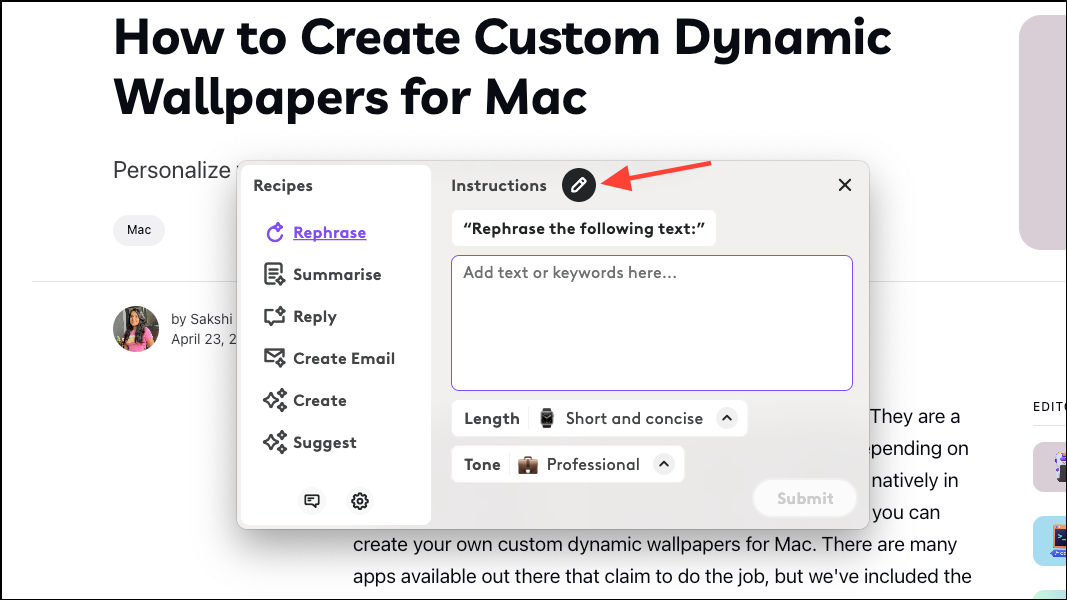Click the Professional tone value
The image size is (1067, 600).
click(x=593, y=465)
